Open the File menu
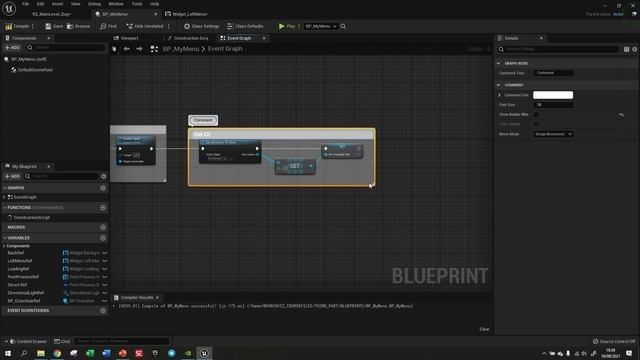Image resolution: width=640 pixels, height=360 pixels. pos(25,4)
